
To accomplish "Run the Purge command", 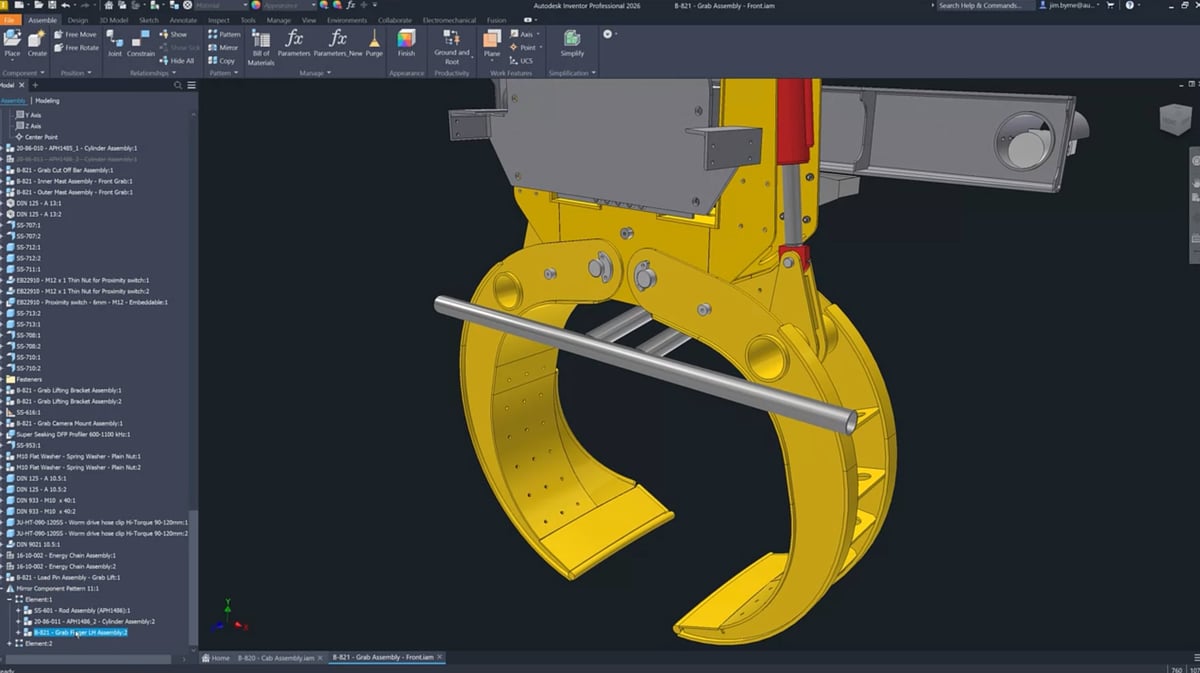I will pyautogui.click(x=374, y=44).
